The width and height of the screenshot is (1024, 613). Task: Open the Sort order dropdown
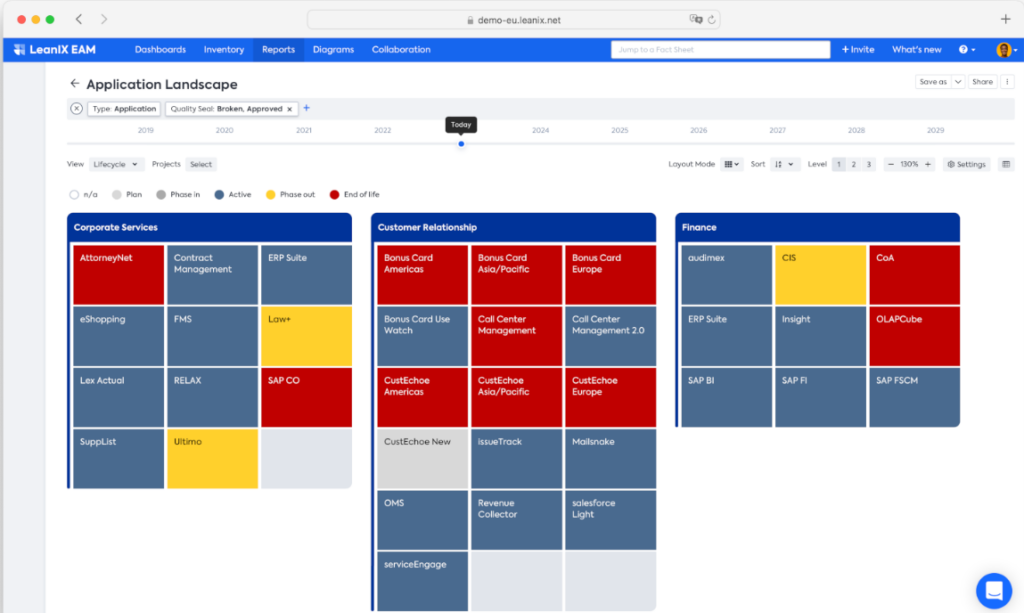pyautogui.click(x=784, y=165)
